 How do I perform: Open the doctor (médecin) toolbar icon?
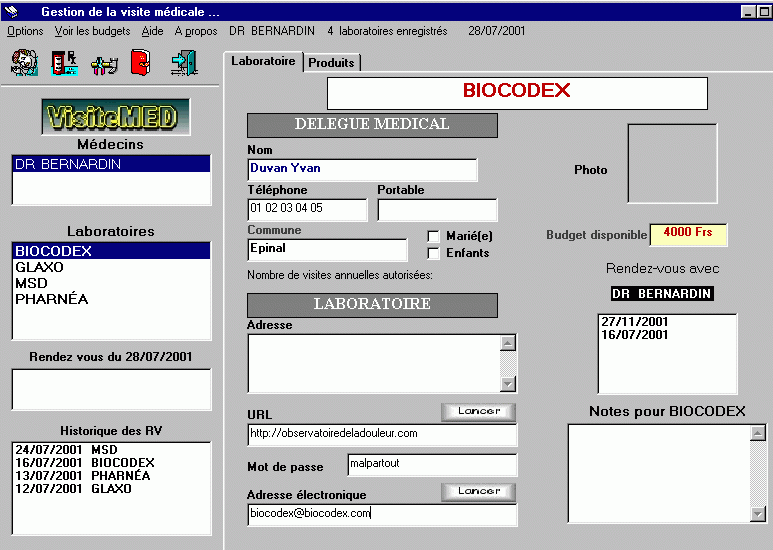tap(25, 63)
